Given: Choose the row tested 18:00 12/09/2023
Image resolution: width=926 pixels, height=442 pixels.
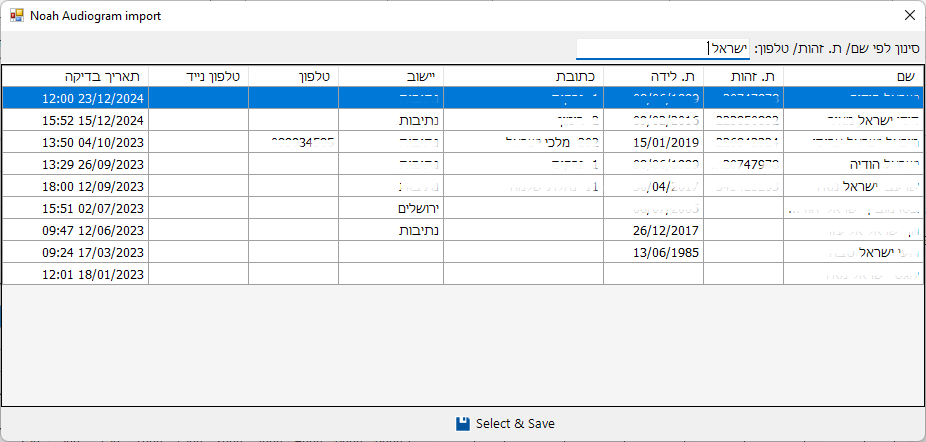Looking at the screenshot, I should coord(76,186).
